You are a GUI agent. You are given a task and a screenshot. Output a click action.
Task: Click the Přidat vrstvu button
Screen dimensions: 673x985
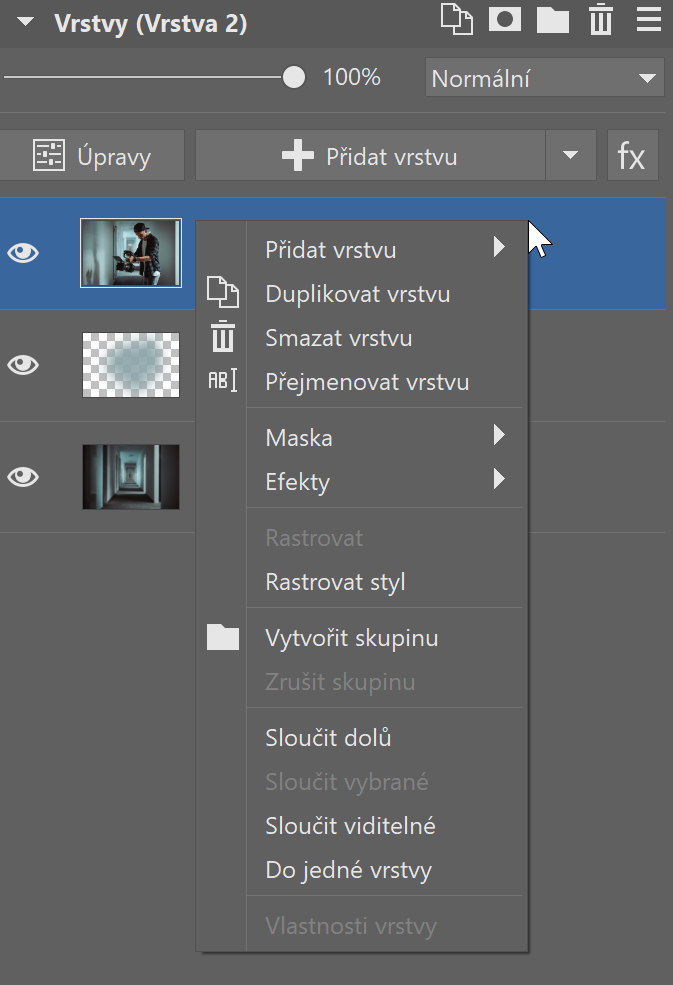pos(370,156)
